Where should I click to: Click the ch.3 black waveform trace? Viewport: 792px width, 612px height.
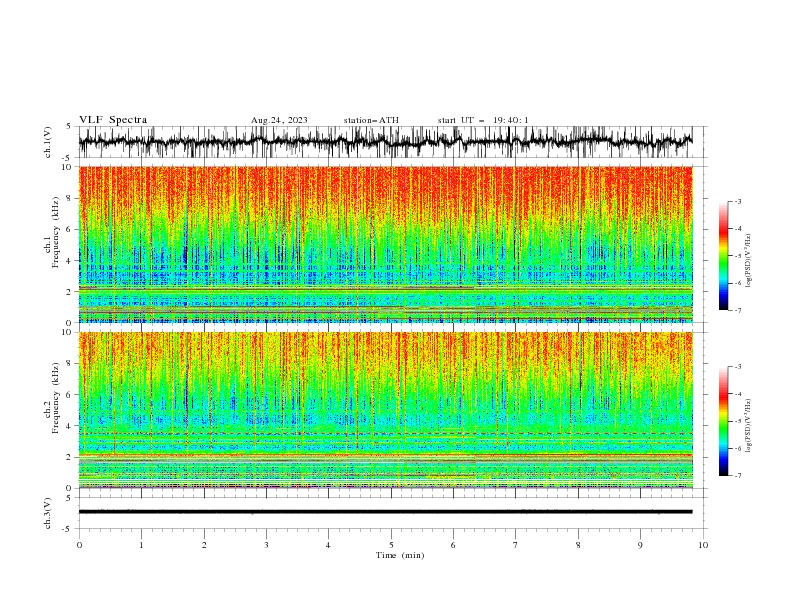[385, 512]
